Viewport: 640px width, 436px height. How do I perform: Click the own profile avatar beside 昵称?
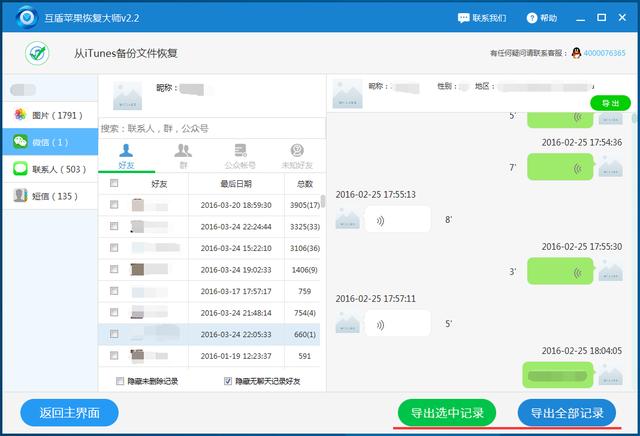127,96
